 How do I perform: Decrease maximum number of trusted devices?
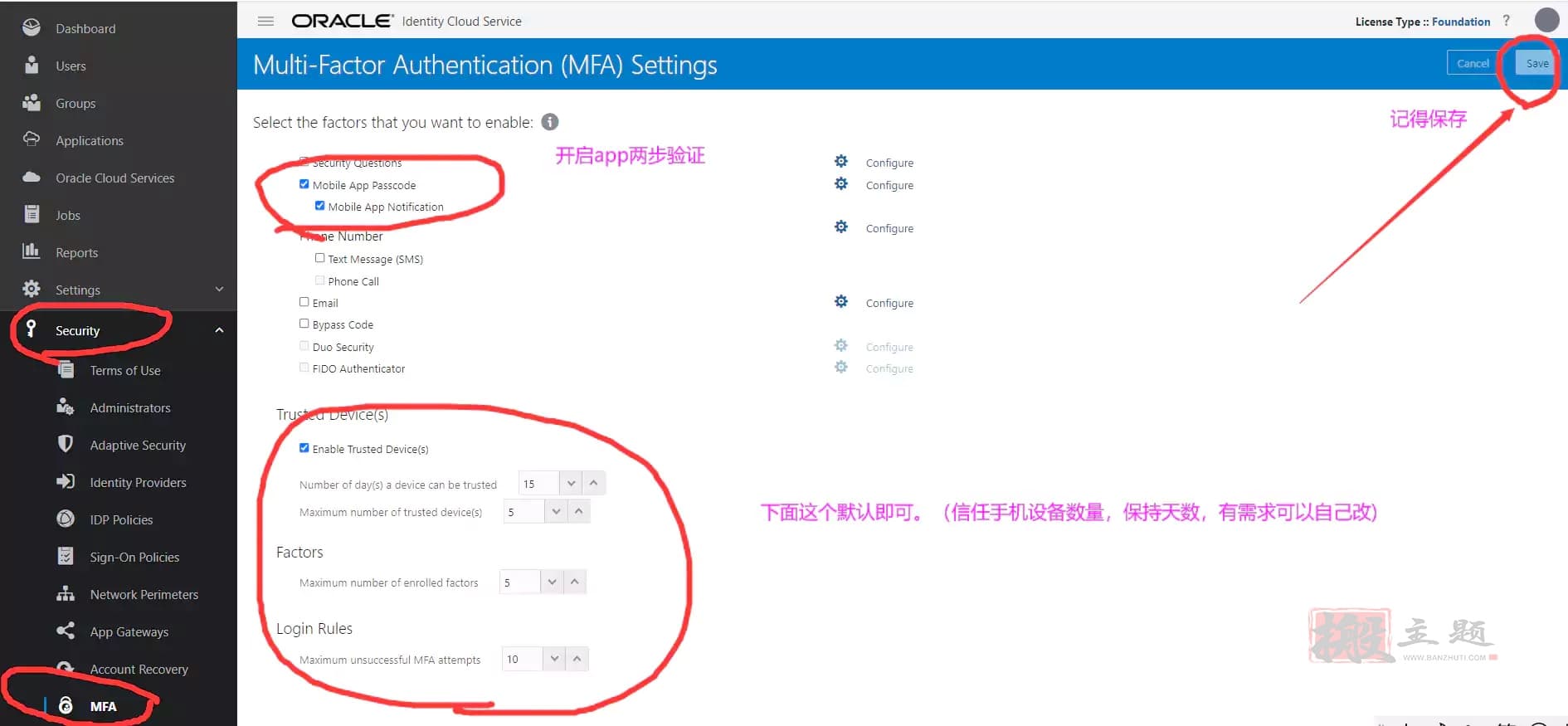point(556,511)
